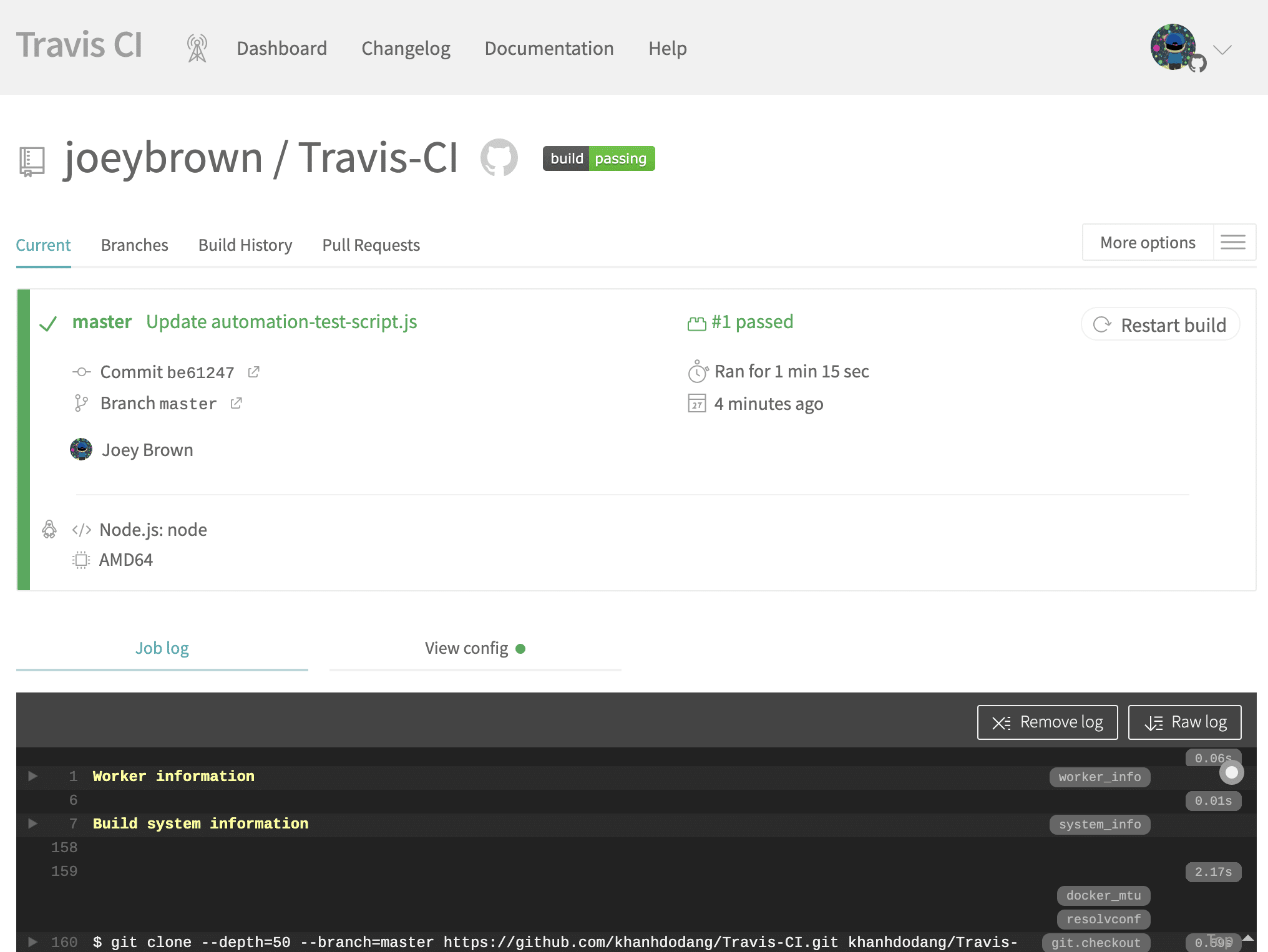This screenshot has width=1268, height=952.
Task: Go to Dashboard
Action: 281,48
